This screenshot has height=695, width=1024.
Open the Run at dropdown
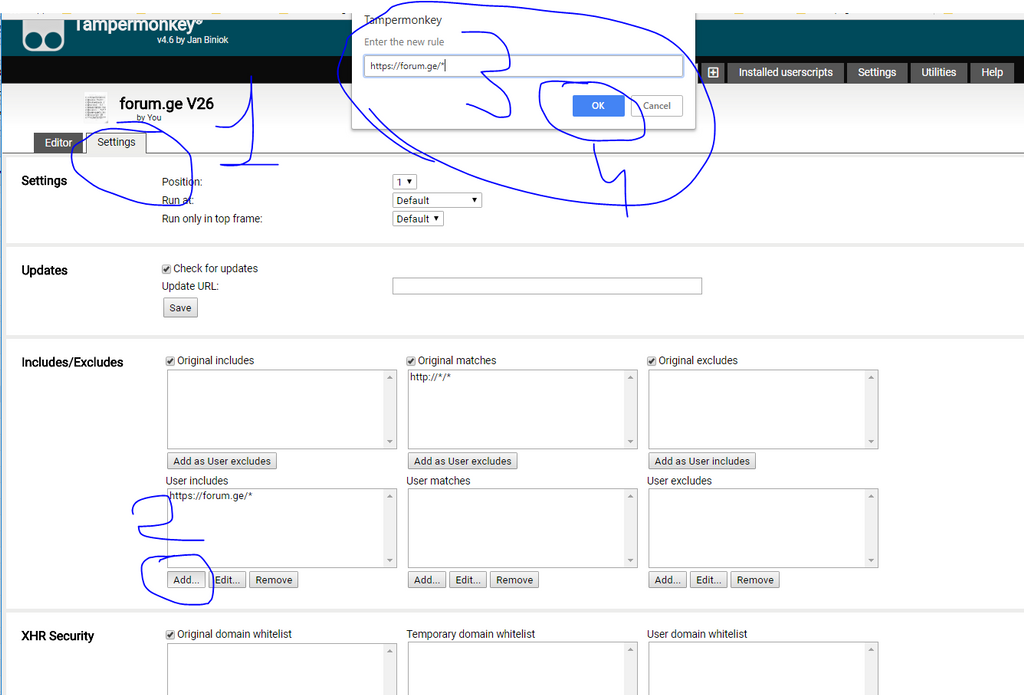click(437, 200)
